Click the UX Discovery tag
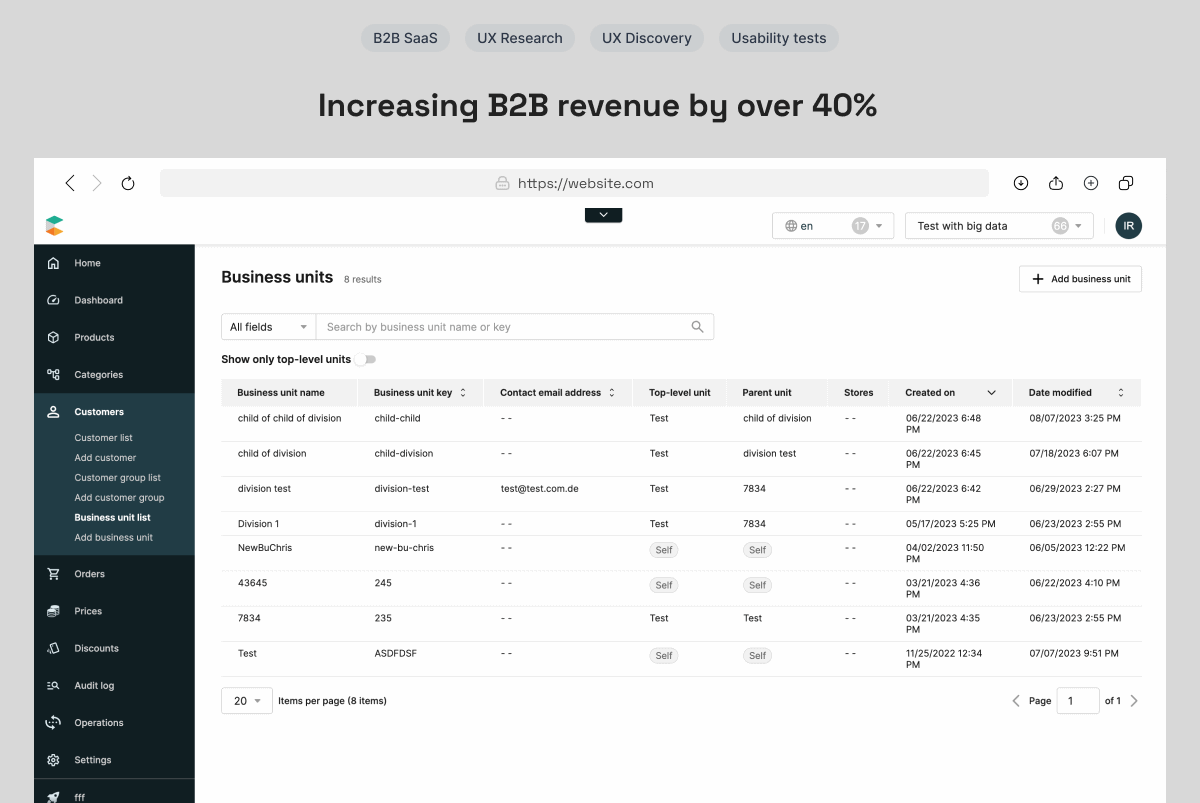Screen dimensions: 1200x803 pos(647,38)
